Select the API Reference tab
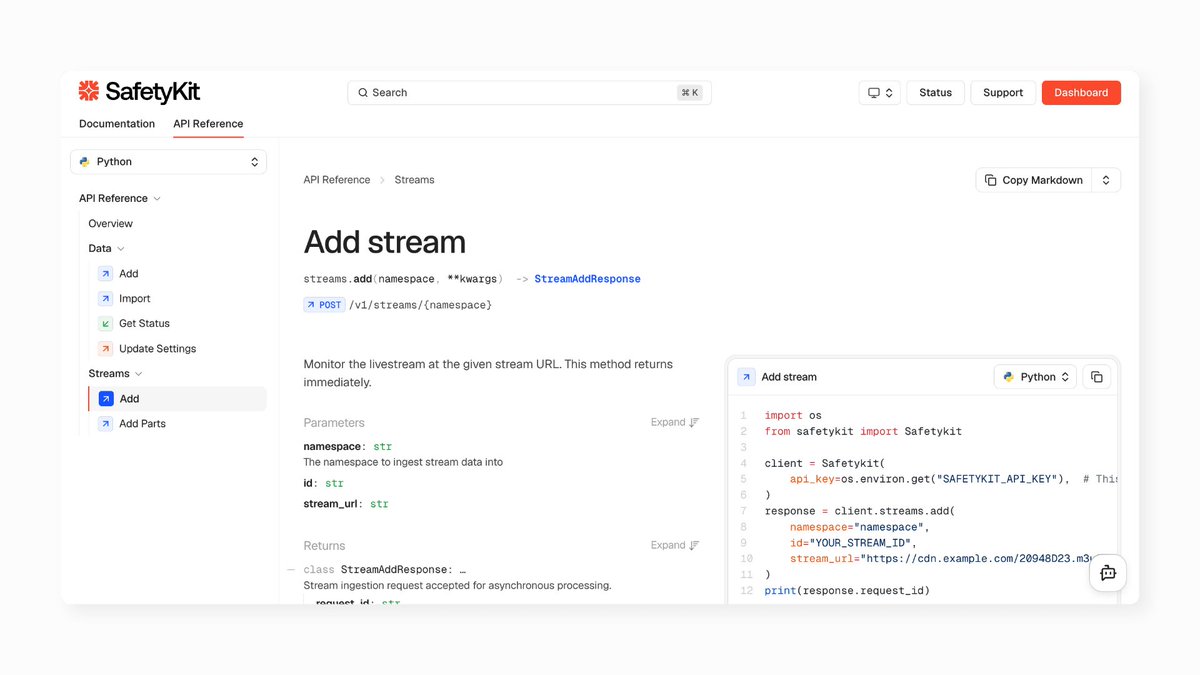This screenshot has height=675, width=1200. pyautogui.click(x=208, y=124)
